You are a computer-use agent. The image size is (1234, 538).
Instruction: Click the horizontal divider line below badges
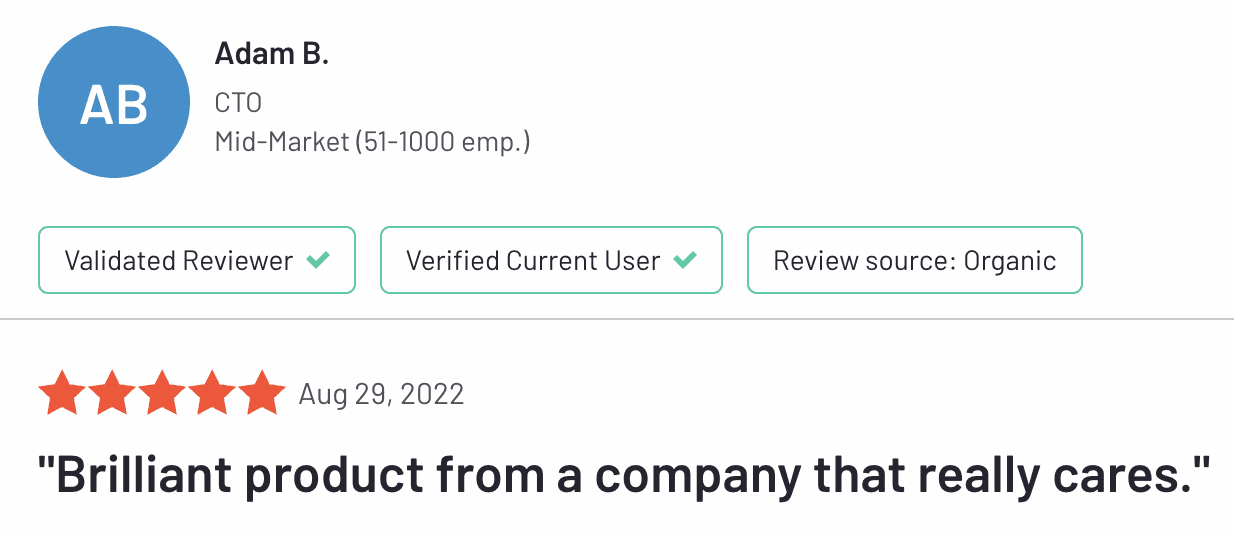tap(617, 320)
